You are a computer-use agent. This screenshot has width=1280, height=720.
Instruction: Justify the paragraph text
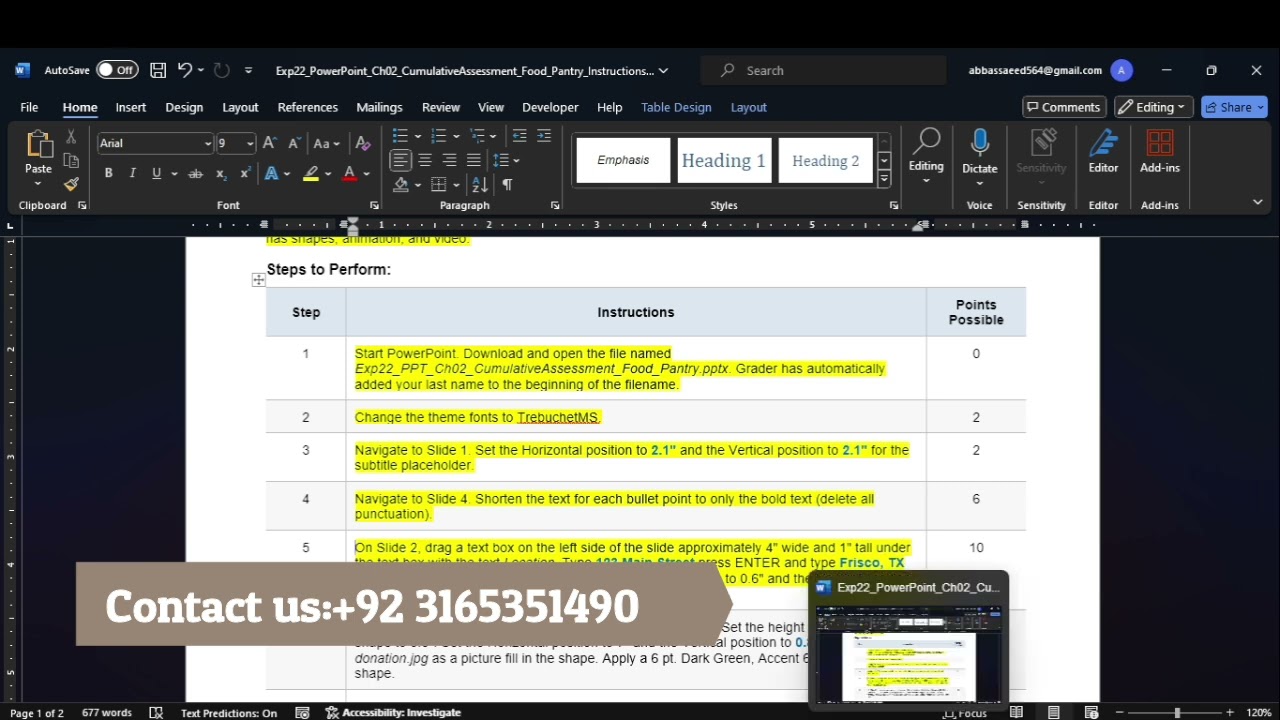[473, 160]
